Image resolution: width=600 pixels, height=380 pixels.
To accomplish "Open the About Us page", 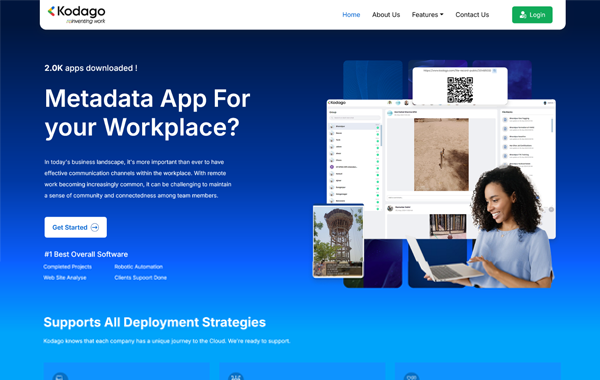I will tap(386, 15).
